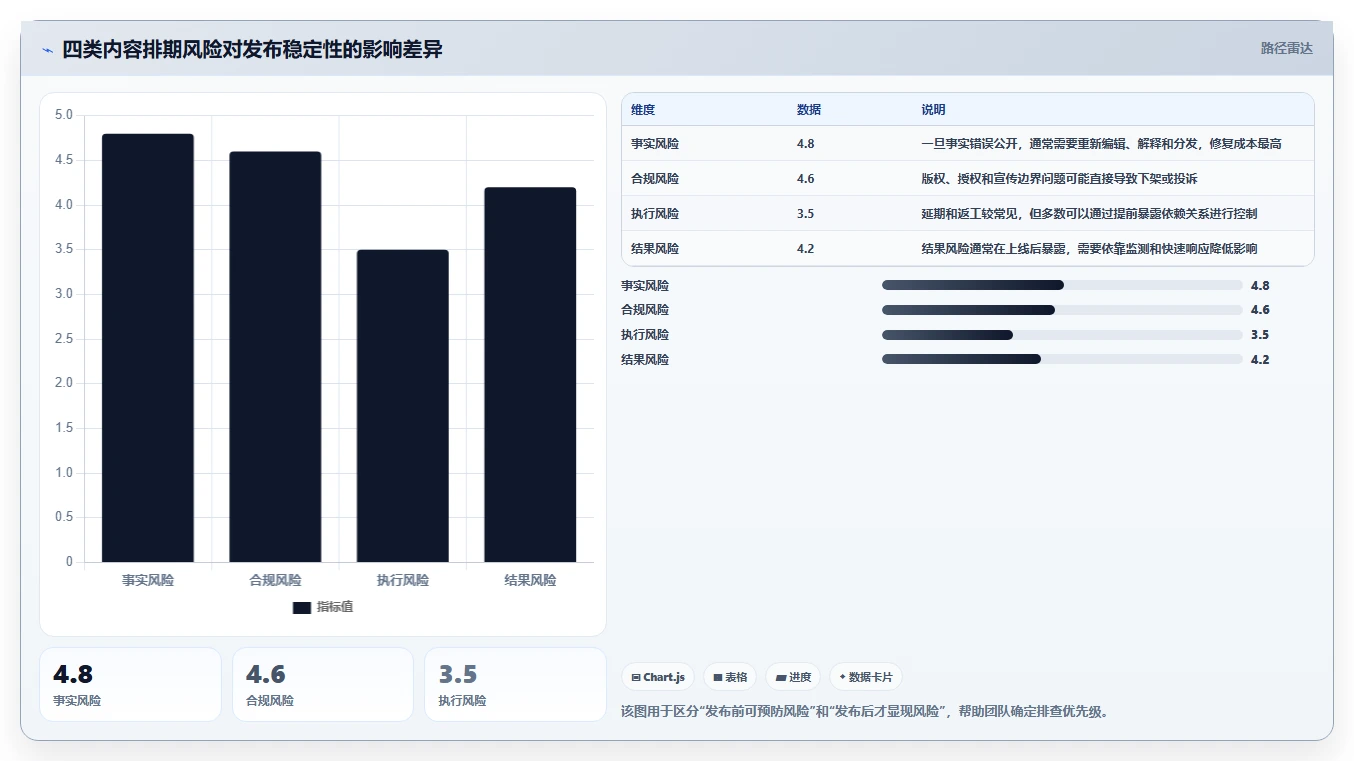Click the description starting 延期和返工较常见
1354x761 pixels.
tap(1089, 214)
